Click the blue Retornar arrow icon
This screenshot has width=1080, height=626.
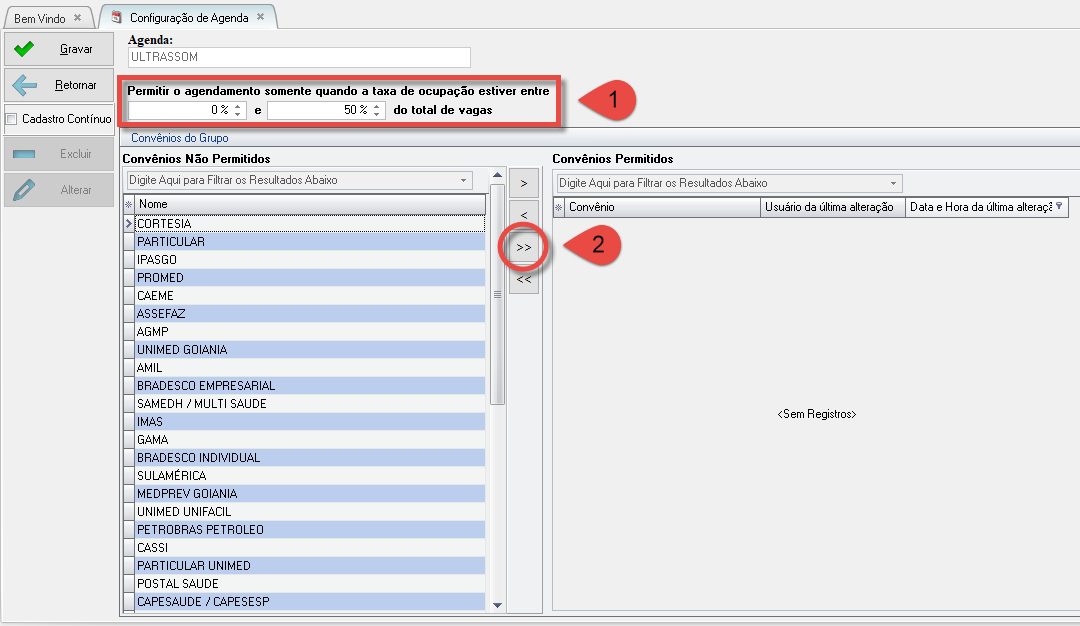click(25, 85)
